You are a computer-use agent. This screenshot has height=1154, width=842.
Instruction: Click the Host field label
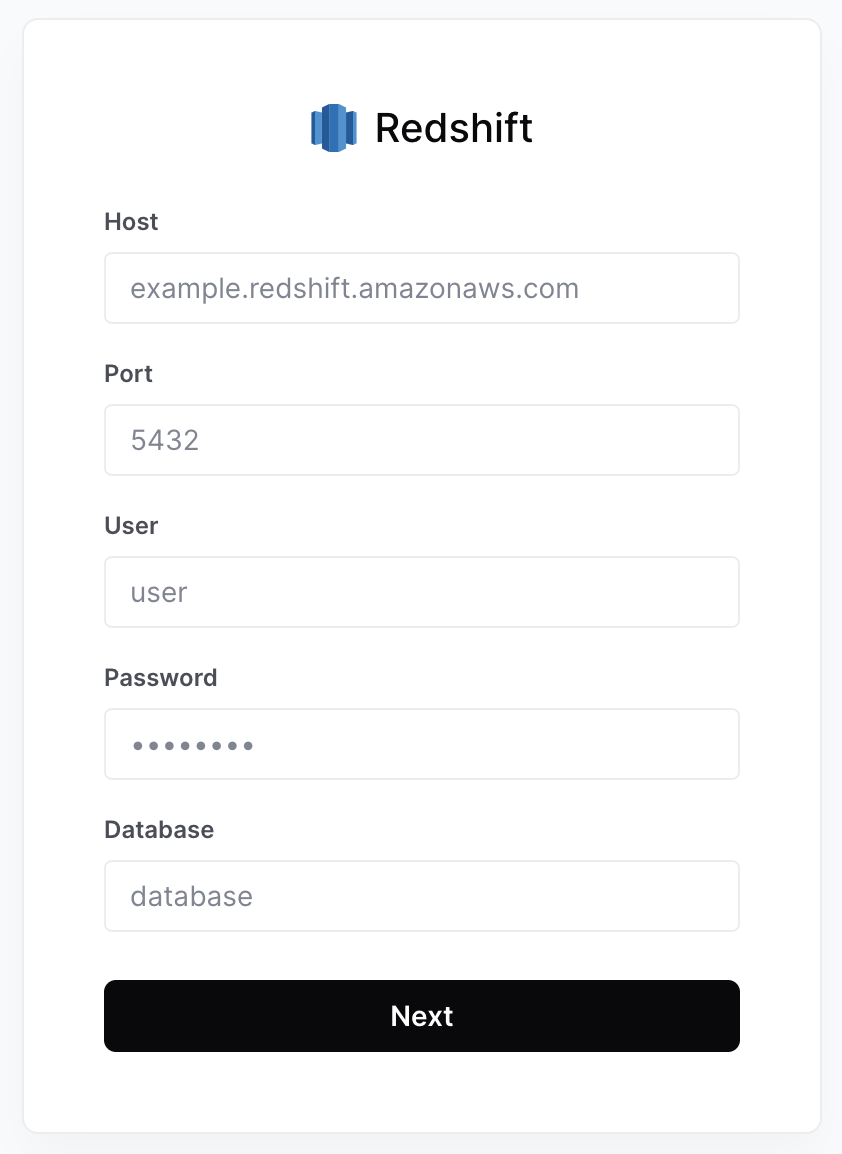(x=131, y=221)
